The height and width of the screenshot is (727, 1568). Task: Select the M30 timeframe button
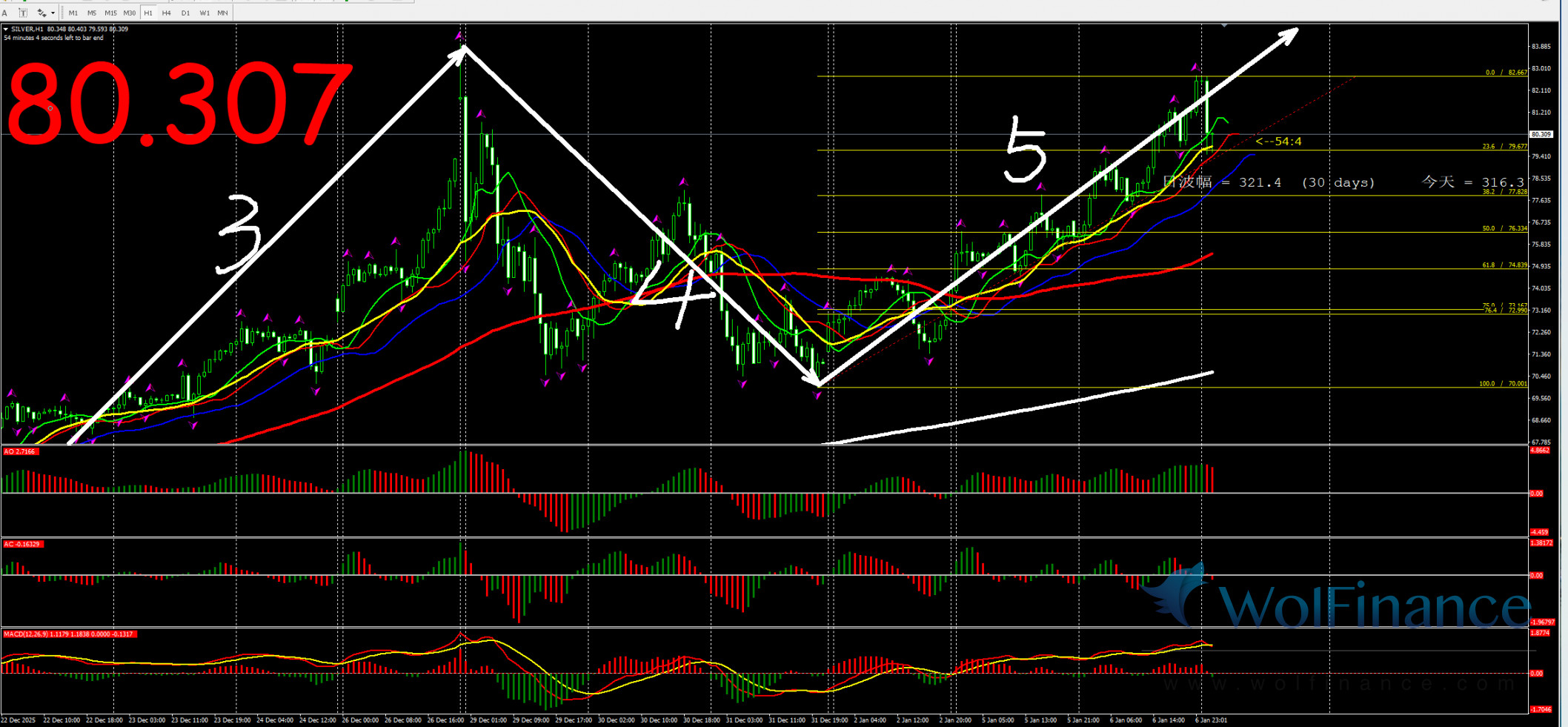point(130,13)
